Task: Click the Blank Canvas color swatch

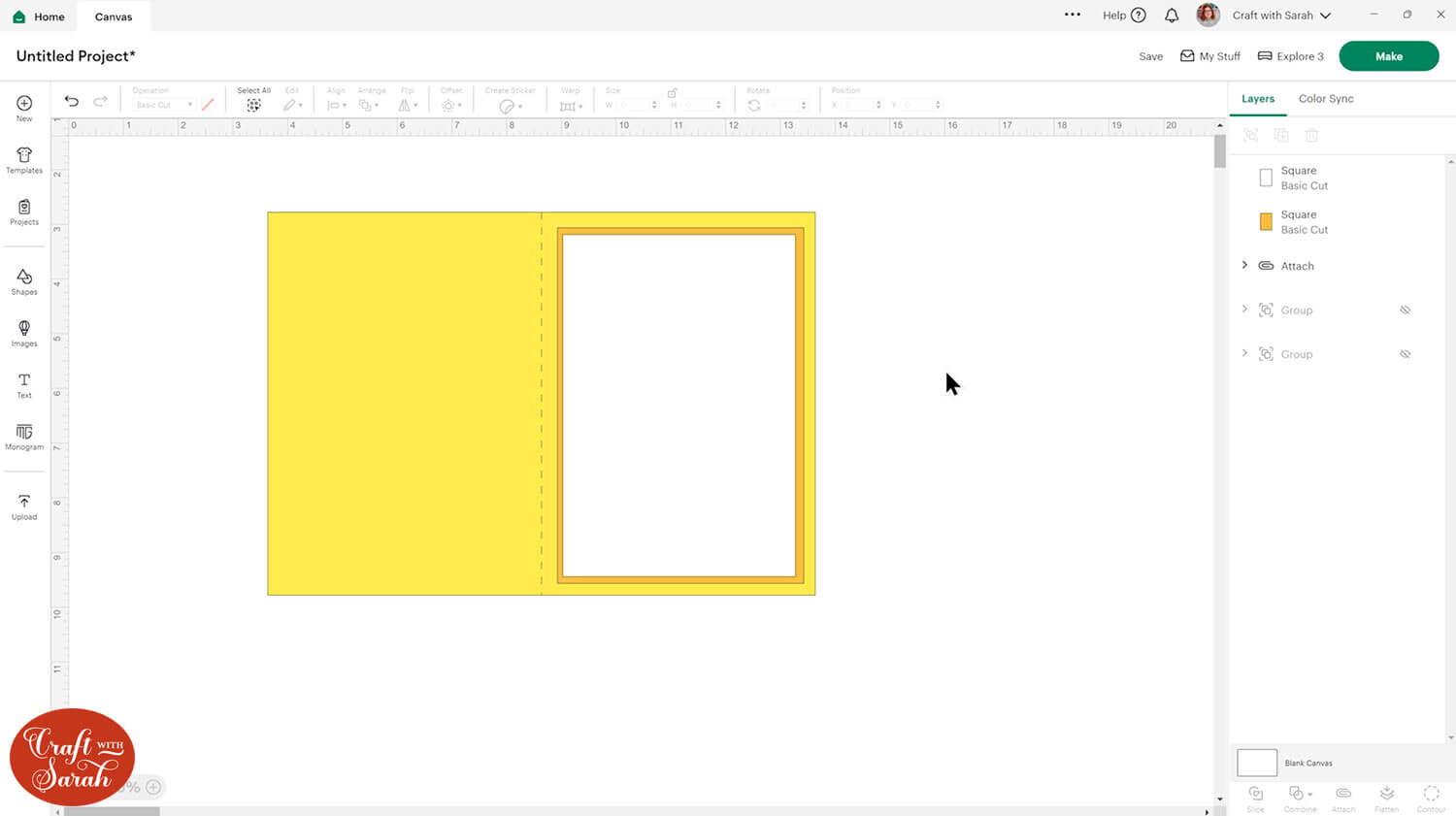Action: [1257, 763]
